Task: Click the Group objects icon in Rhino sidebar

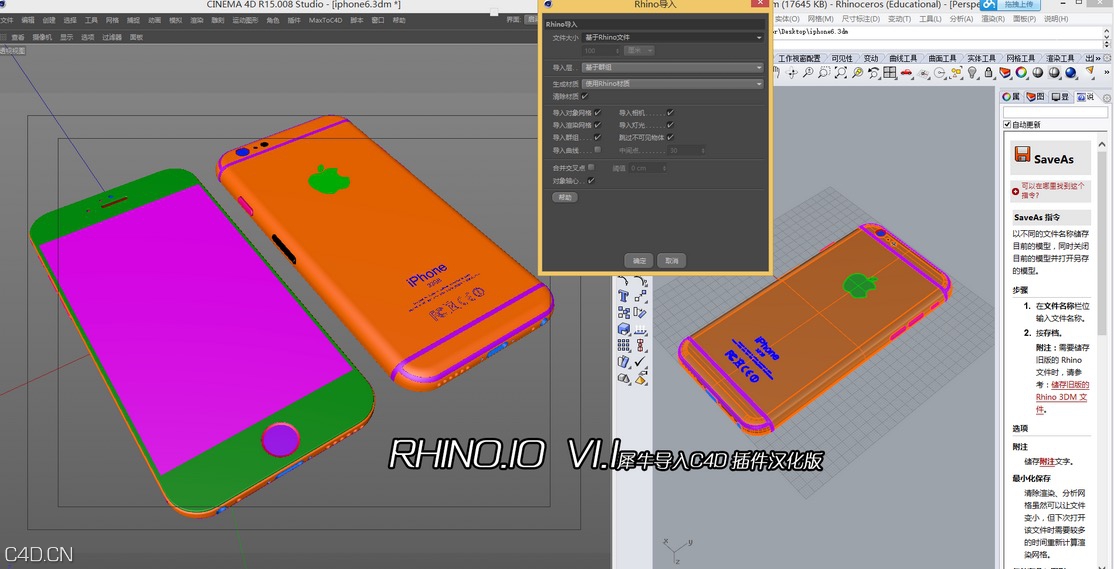Action: (x=623, y=312)
